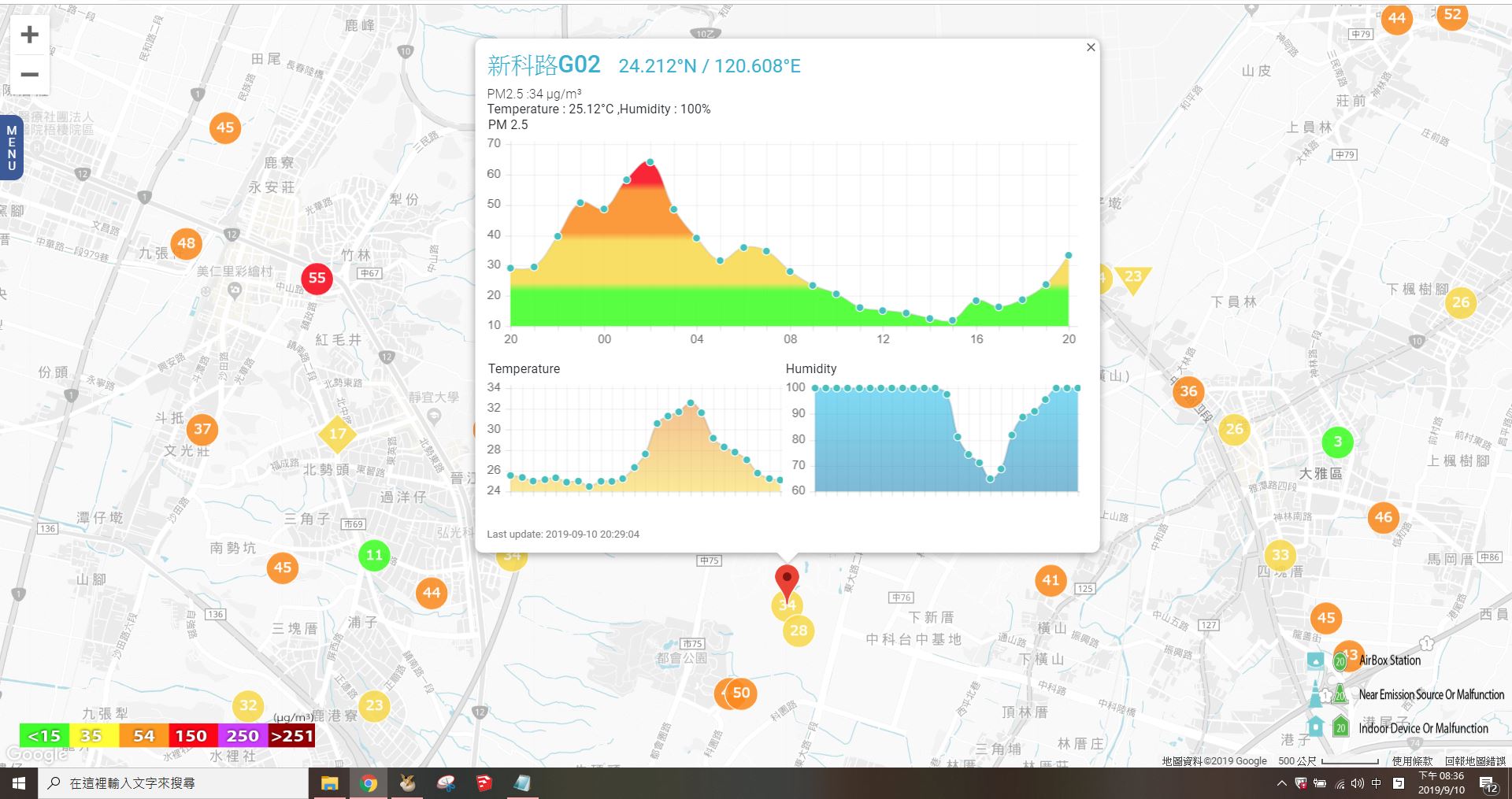Open the 使用條款 terms link
The height and width of the screenshot is (799, 1512).
pos(1412,761)
